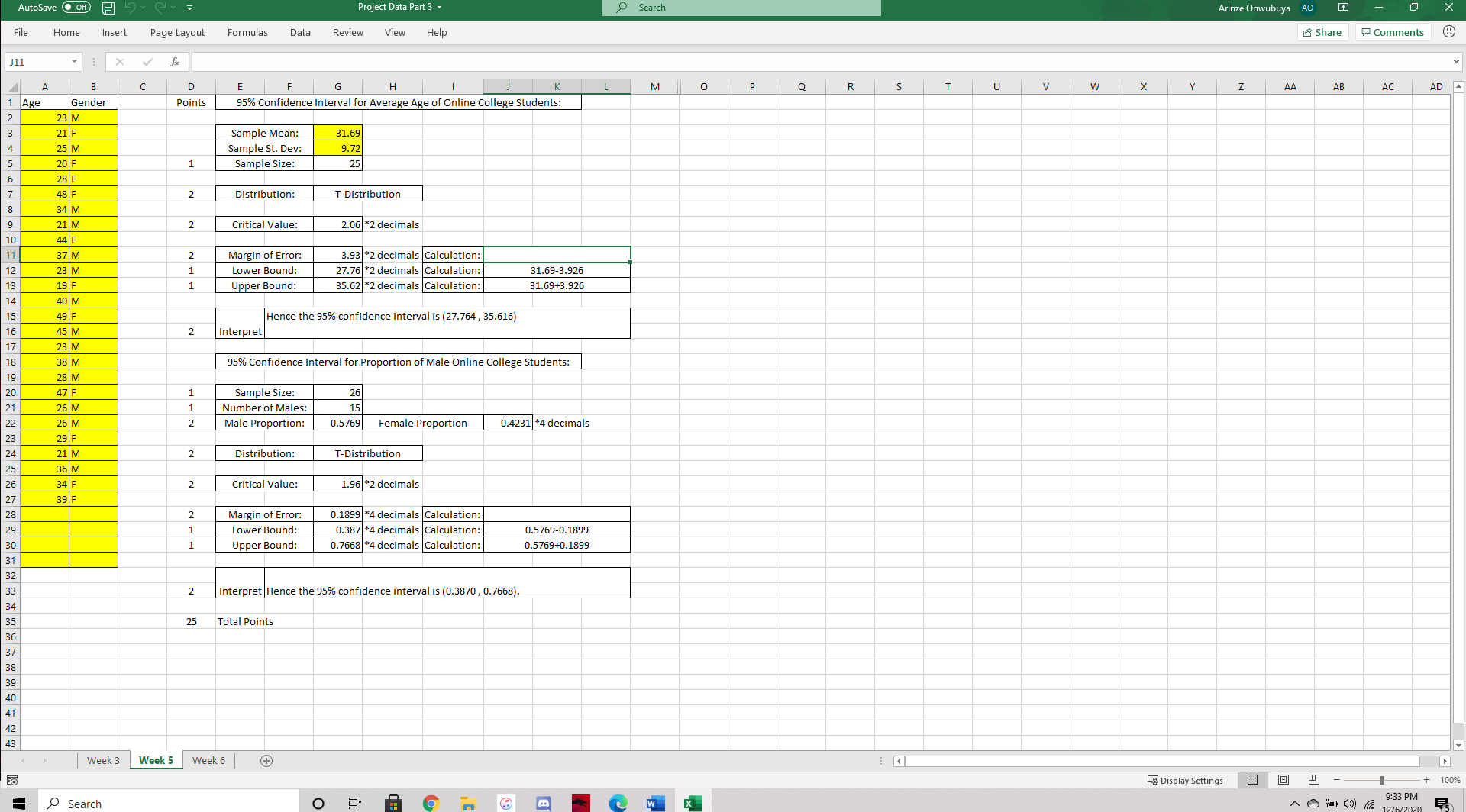Select the Female Proportion label cell
The width and height of the screenshot is (1466, 812).
point(423,423)
